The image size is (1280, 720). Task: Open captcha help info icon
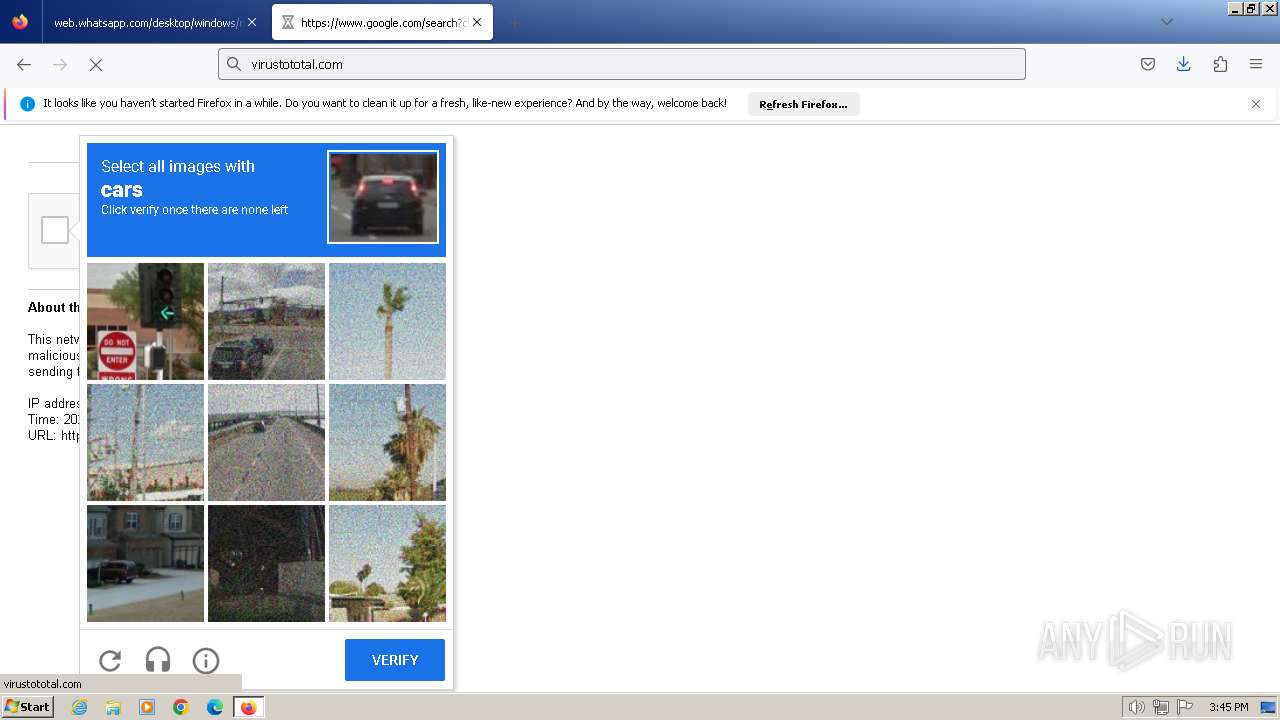coord(206,660)
